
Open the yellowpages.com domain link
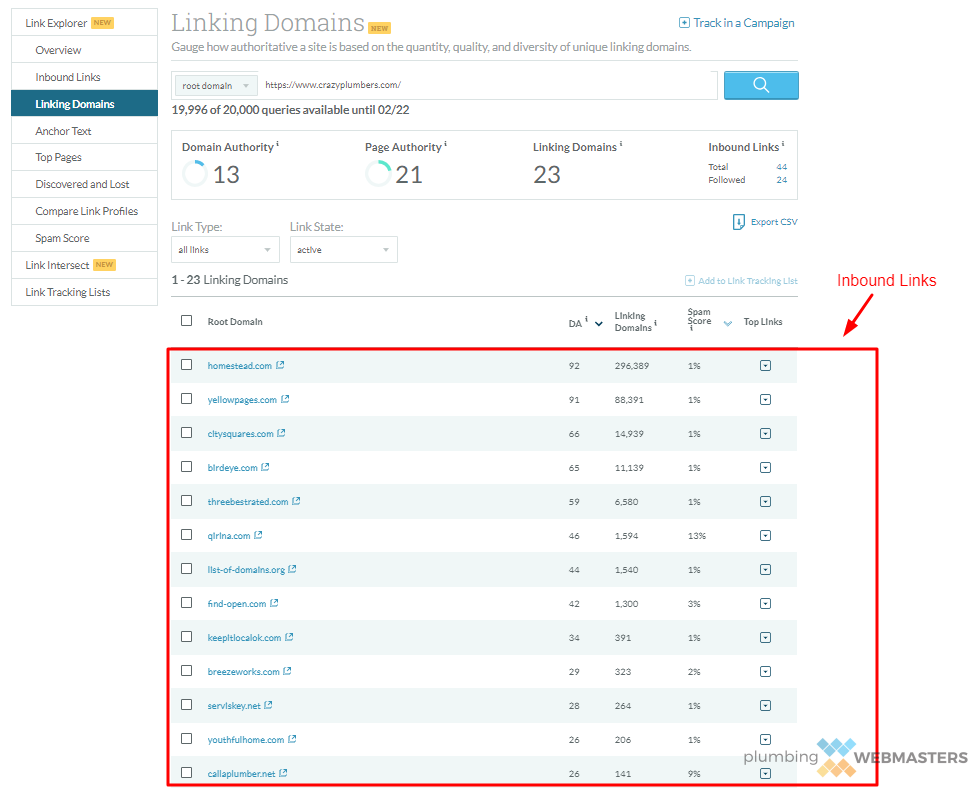242,399
